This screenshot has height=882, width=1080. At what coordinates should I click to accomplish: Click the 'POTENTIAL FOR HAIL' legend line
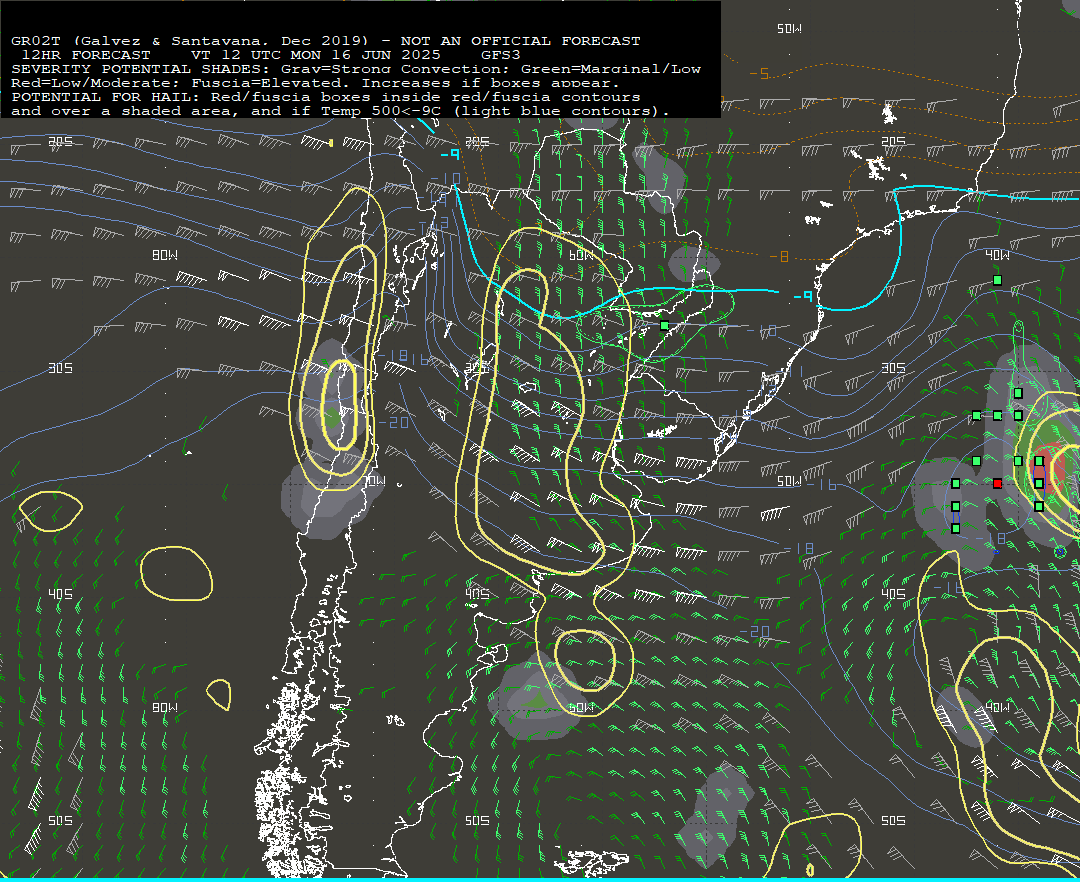[326, 96]
